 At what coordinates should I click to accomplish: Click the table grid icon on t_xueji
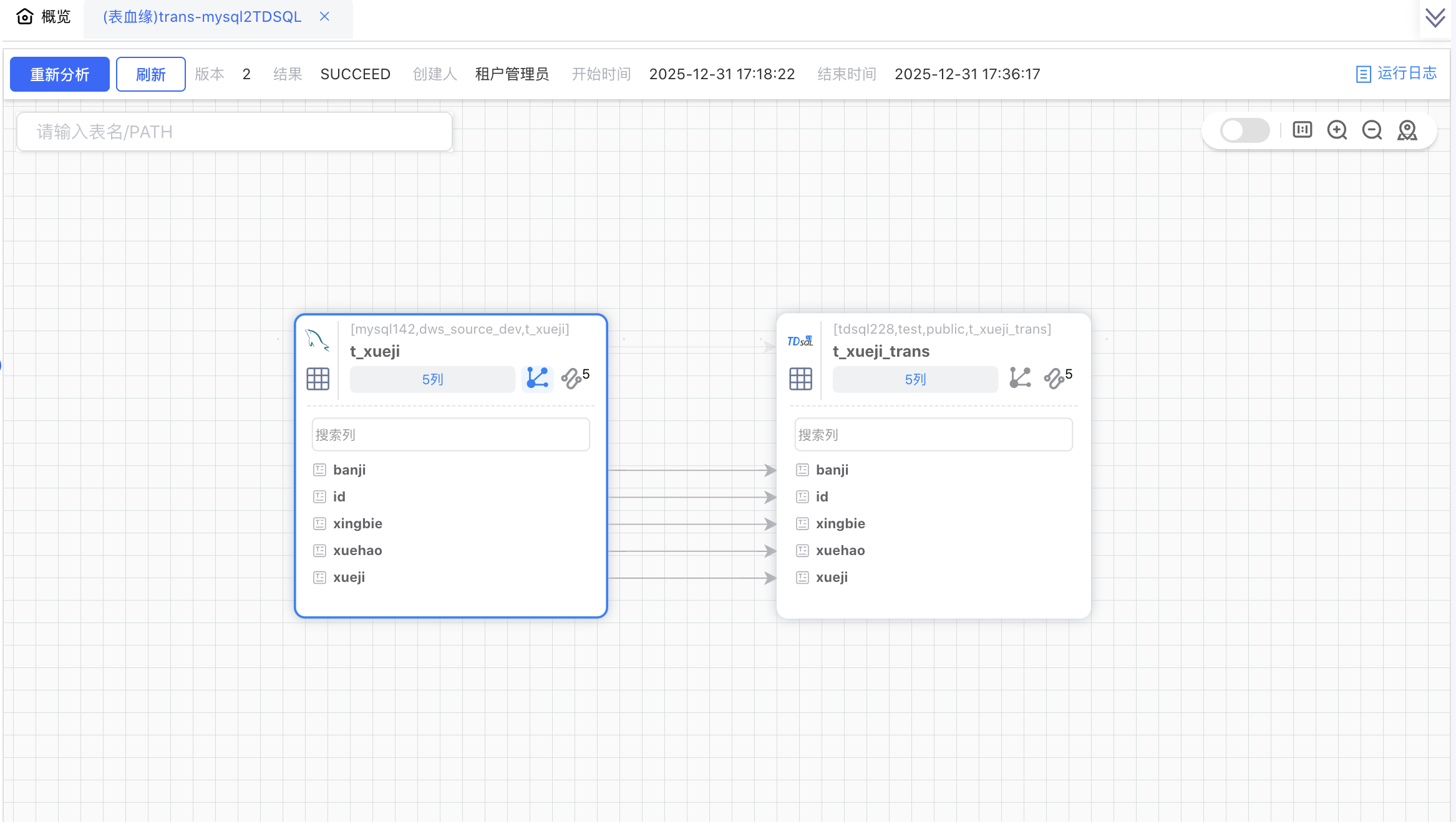point(318,379)
